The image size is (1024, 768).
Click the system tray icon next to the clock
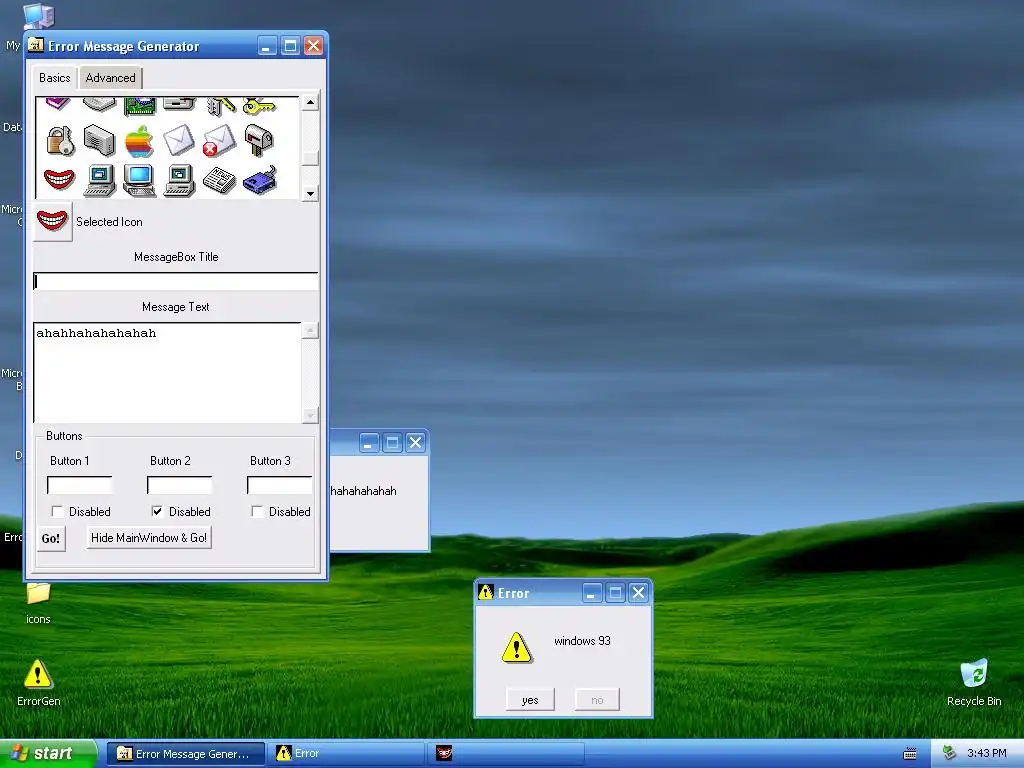coord(949,753)
